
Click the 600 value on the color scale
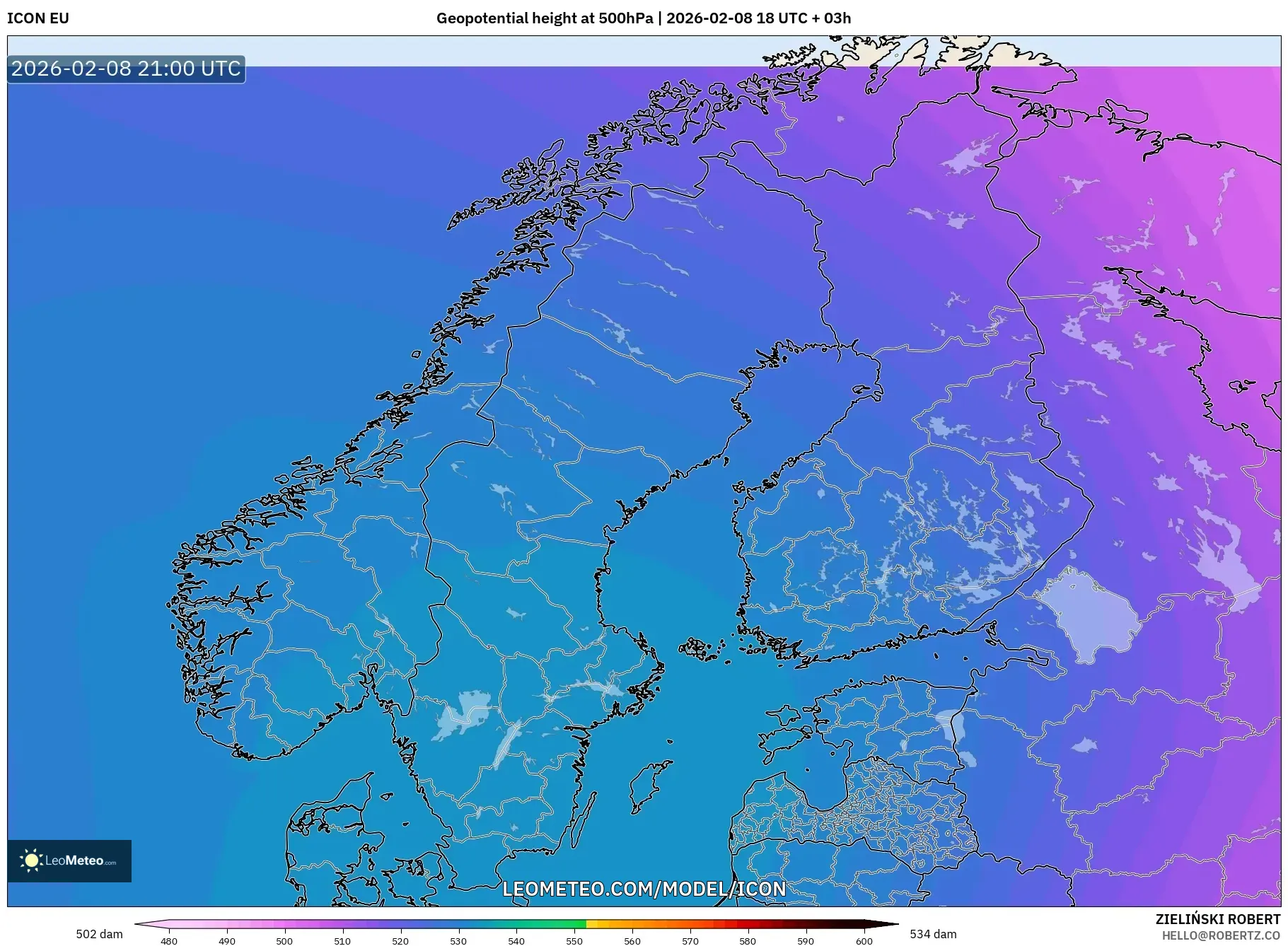coord(864,941)
